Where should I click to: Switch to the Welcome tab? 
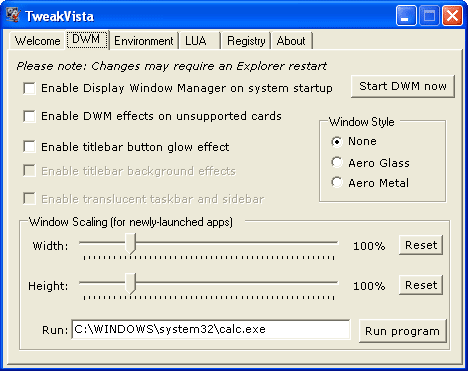point(37,41)
